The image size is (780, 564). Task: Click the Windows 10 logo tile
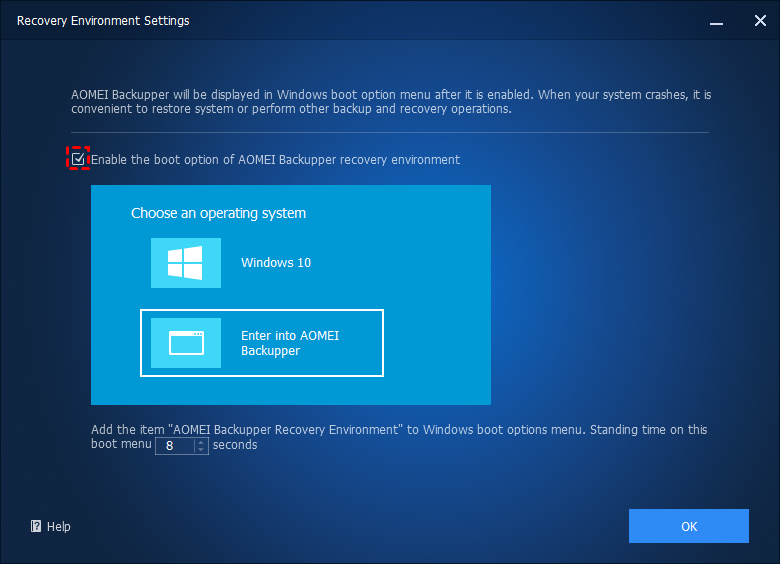click(x=186, y=263)
